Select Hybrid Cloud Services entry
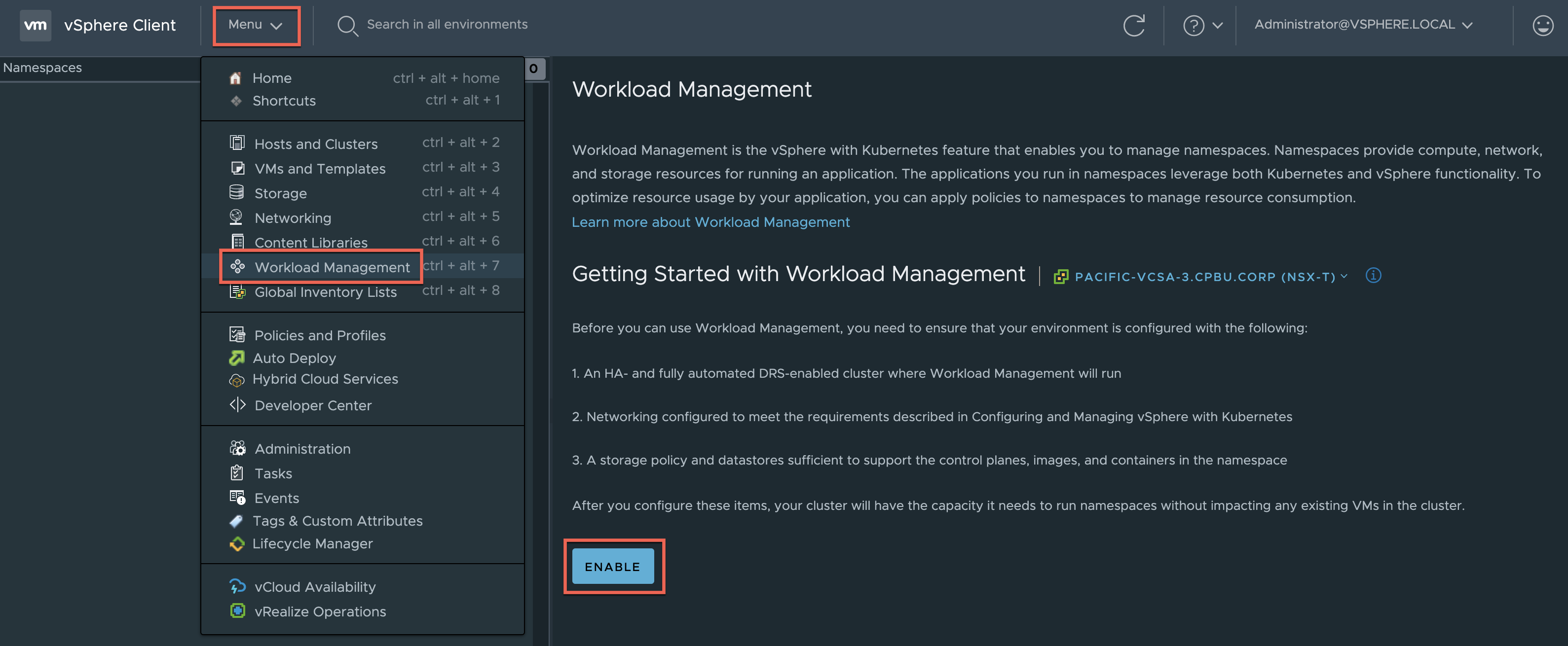This screenshot has width=1568, height=646. [x=325, y=379]
